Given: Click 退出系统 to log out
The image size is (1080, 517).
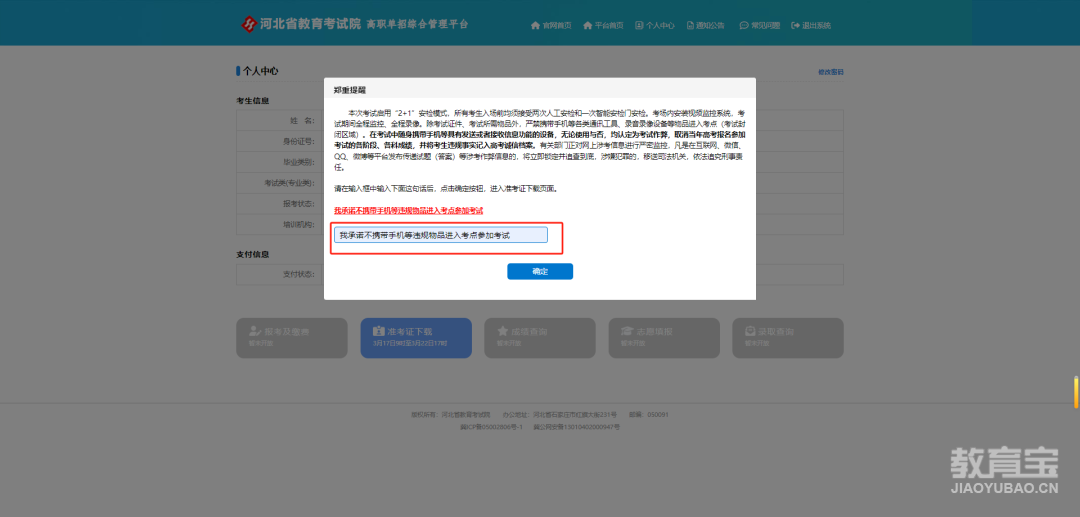Looking at the screenshot, I should click(x=811, y=25).
